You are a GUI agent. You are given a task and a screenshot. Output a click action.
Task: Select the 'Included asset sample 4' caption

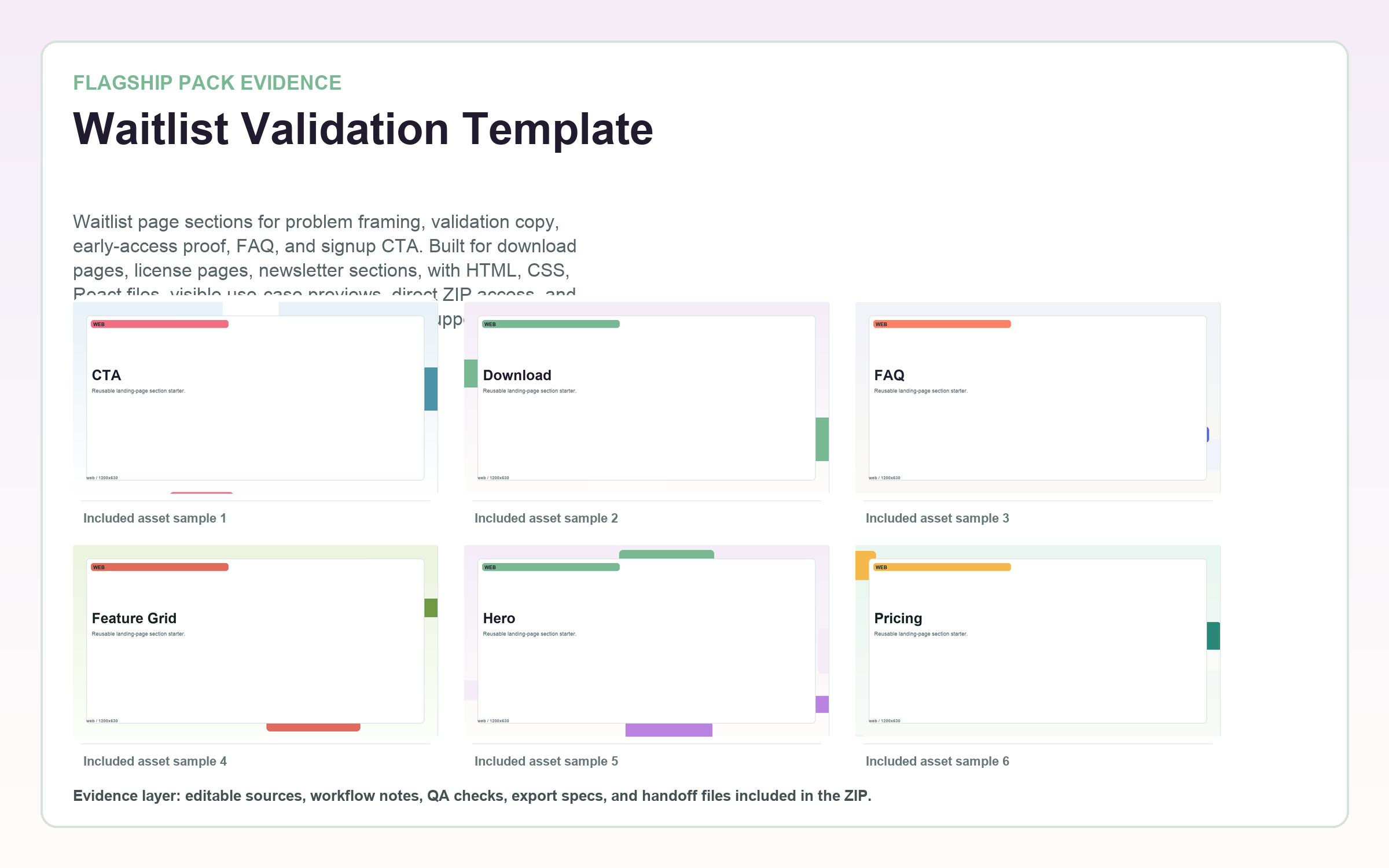[x=155, y=762]
